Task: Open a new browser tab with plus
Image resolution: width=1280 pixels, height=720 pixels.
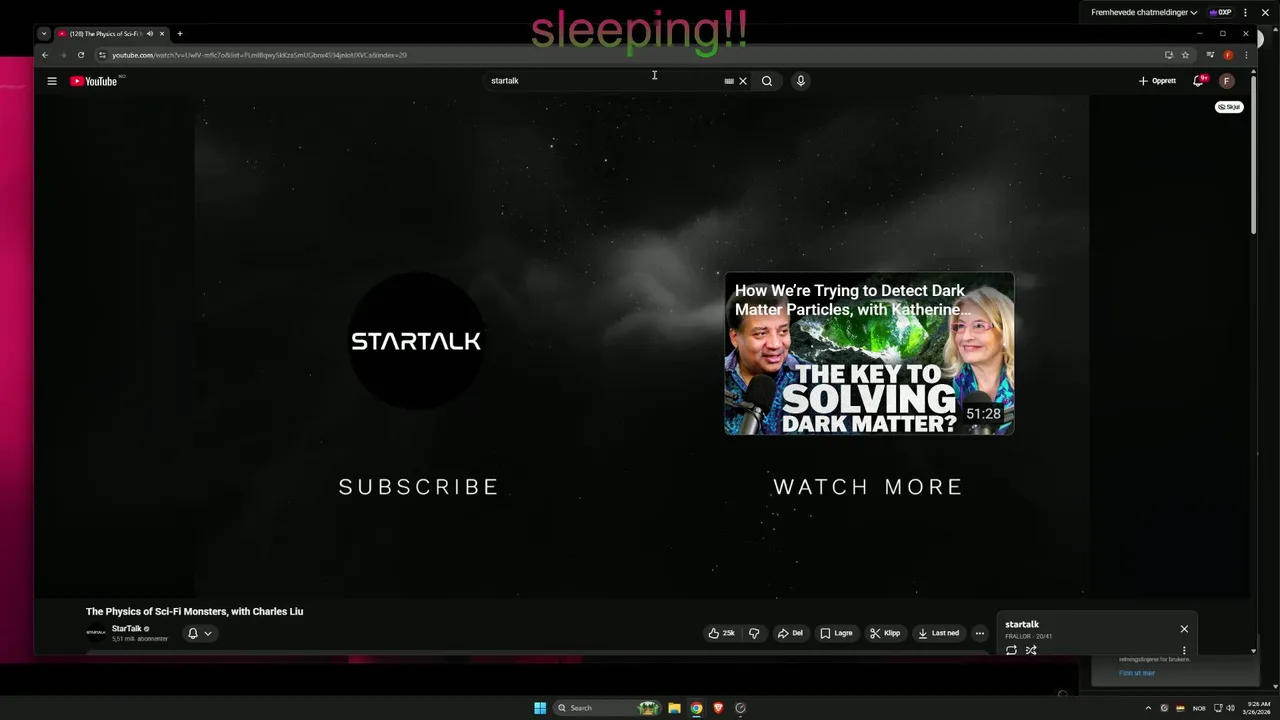Action: 180,34
